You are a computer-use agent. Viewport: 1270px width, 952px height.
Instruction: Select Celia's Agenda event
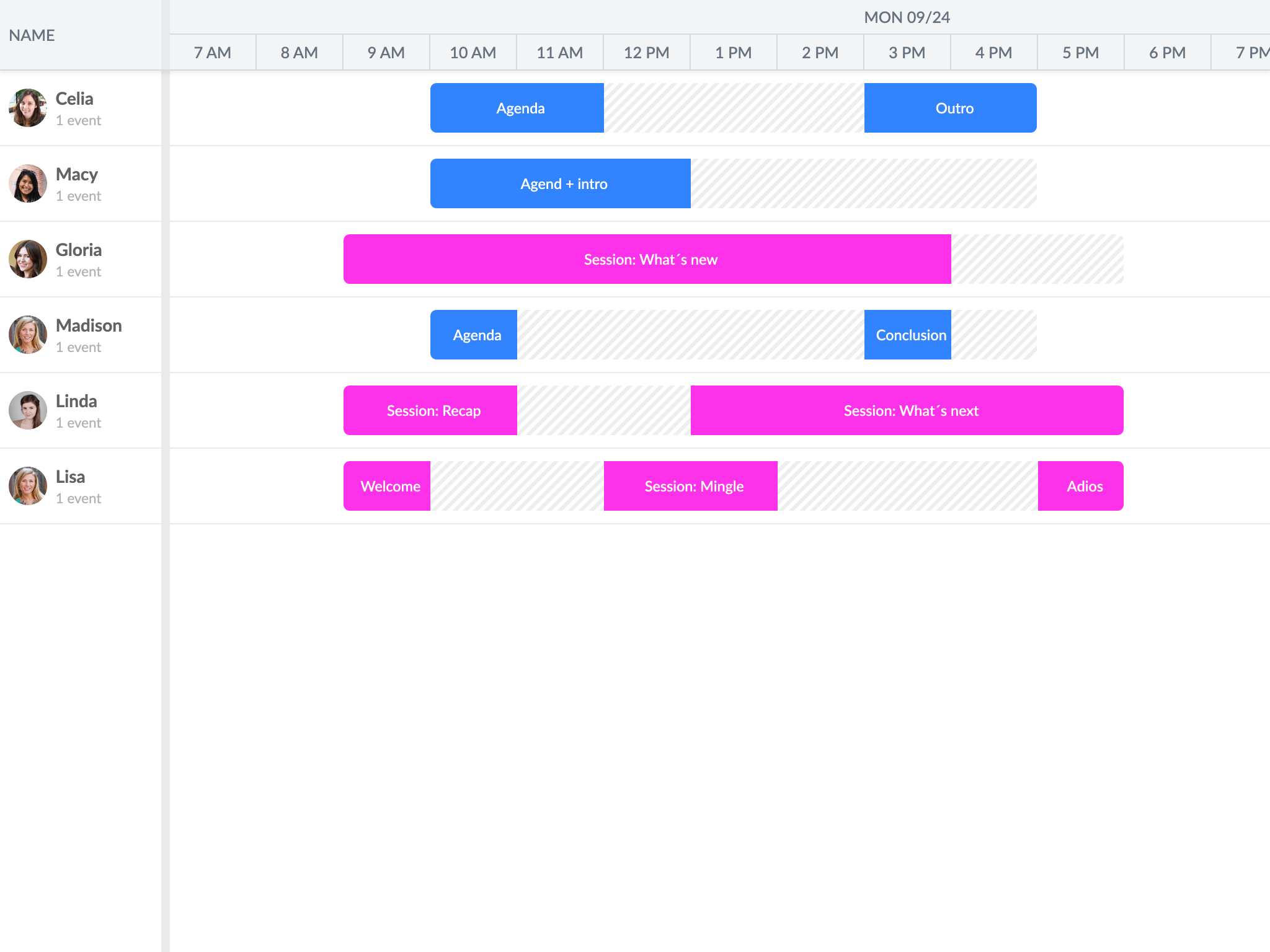517,108
